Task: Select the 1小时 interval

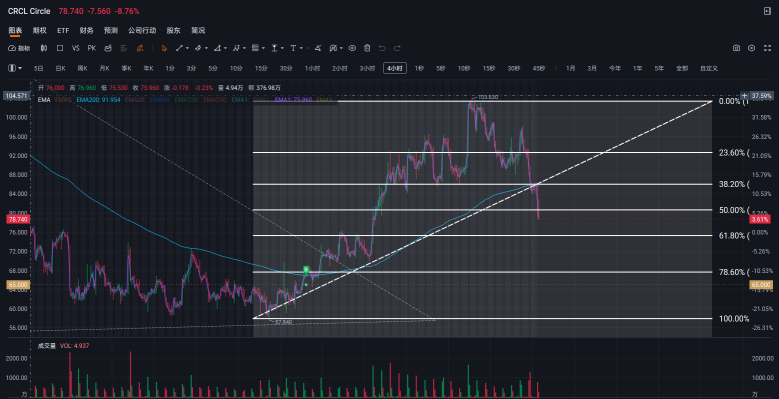Action: tap(311, 68)
